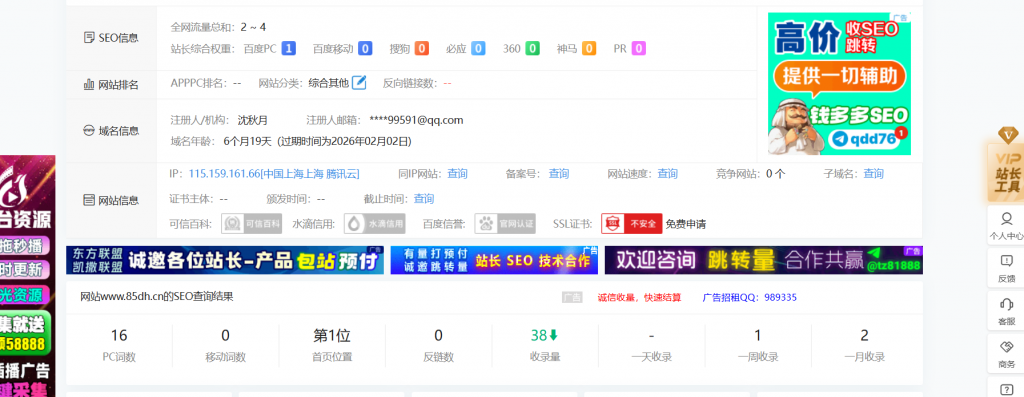1024x397 pixels.
Task: Click 反链数 value 0
Action: pyautogui.click(x=438, y=336)
